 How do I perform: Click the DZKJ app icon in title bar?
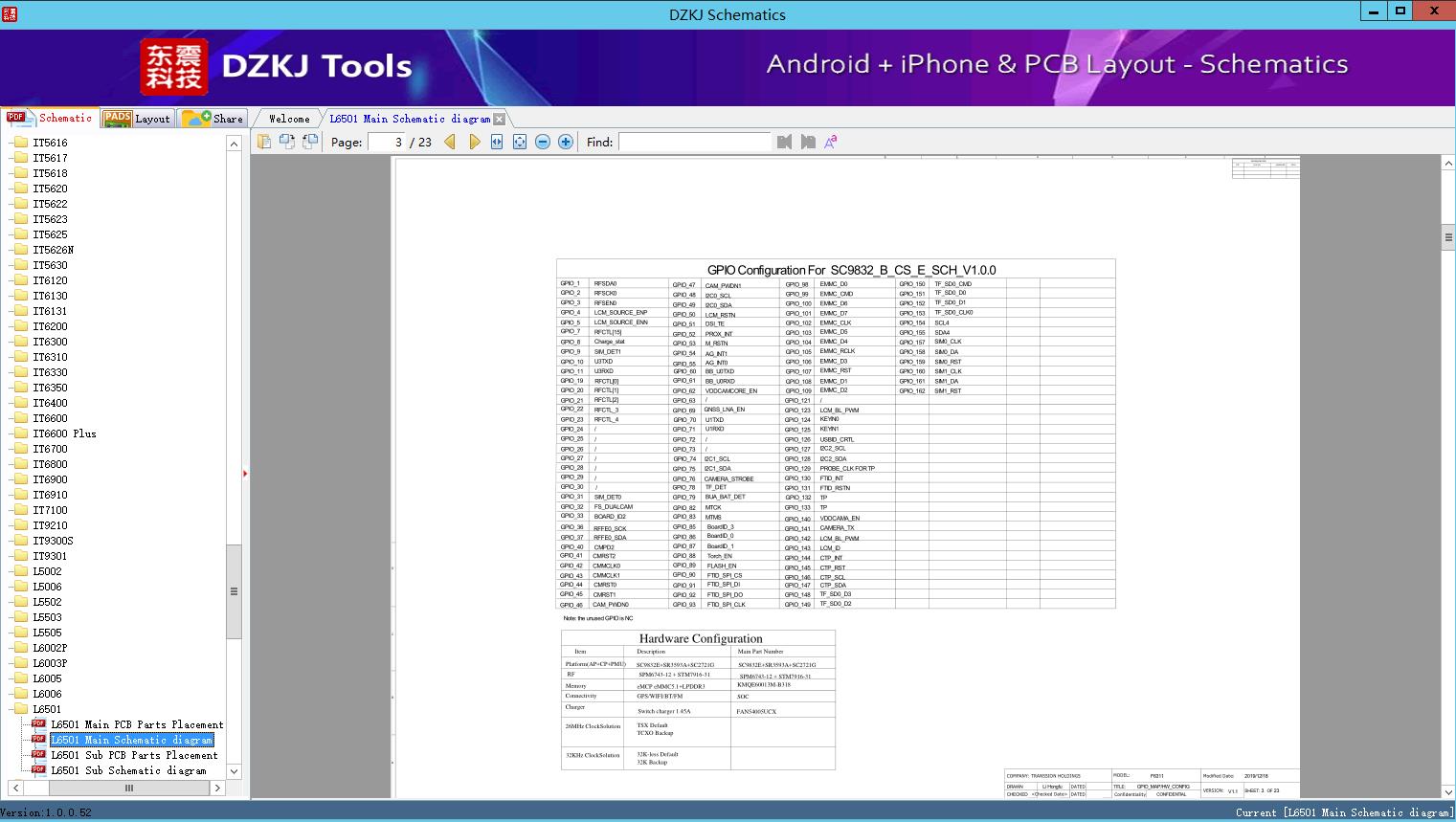[x=10, y=13]
